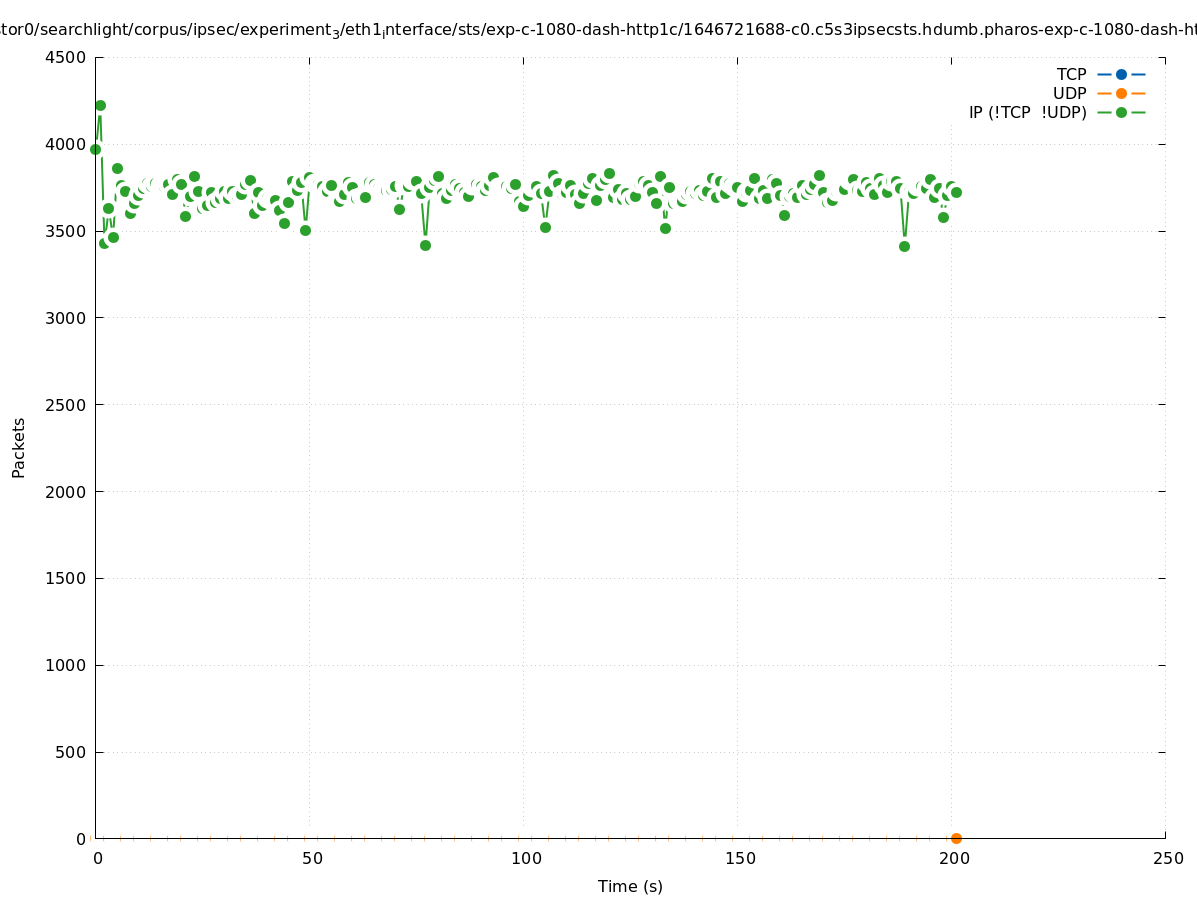
Task: Toggle the UDP series via its legend label
Action: (1069, 93)
